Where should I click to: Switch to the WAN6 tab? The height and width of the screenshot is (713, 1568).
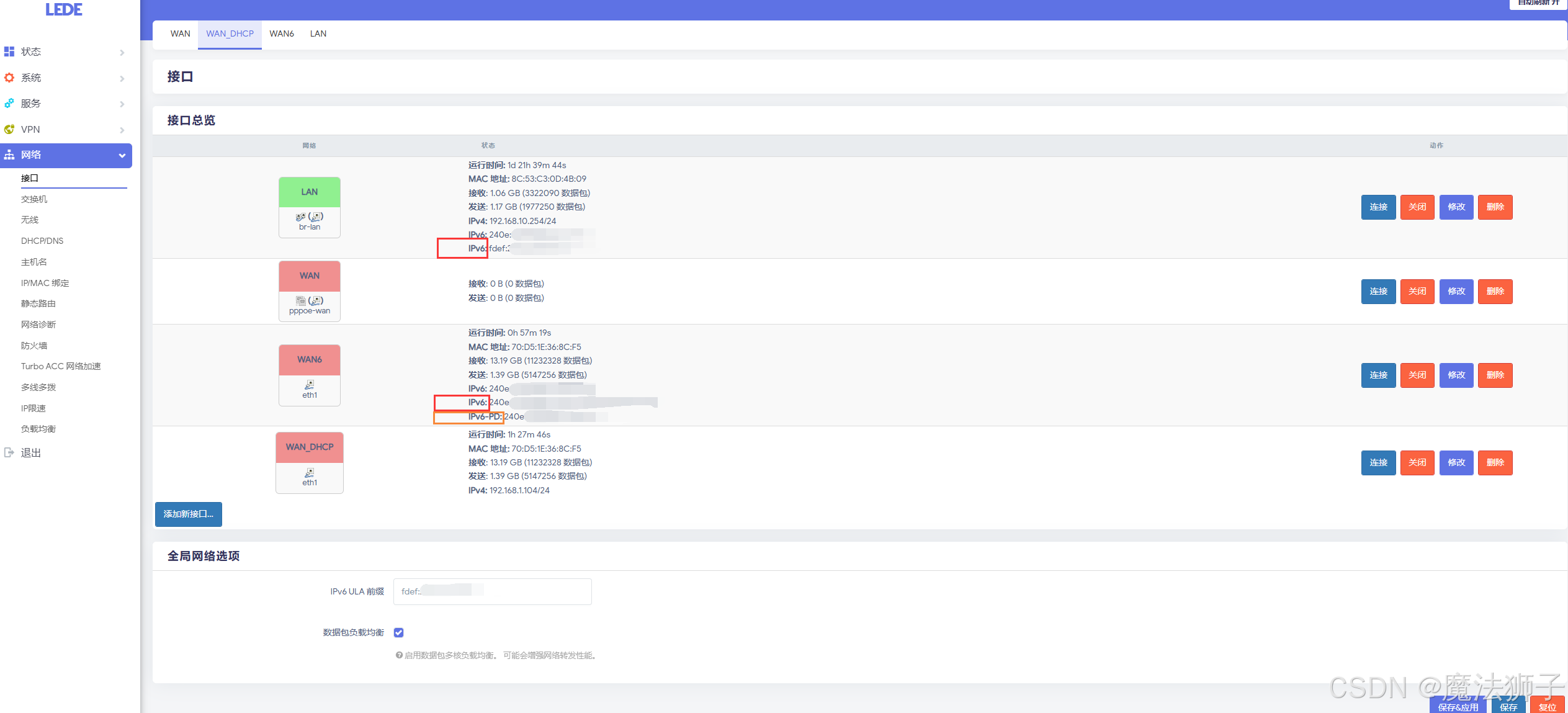click(281, 34)
